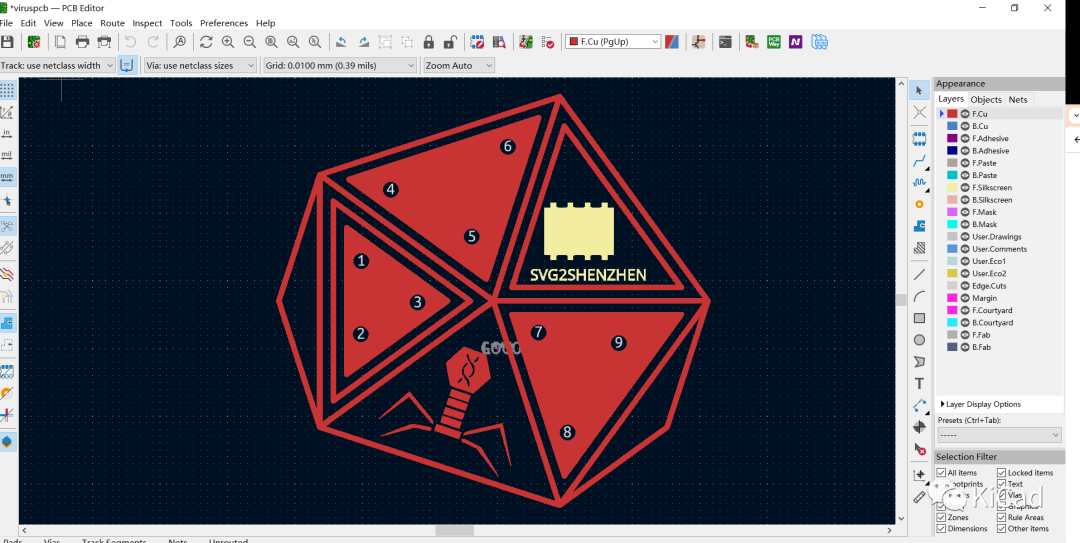Toggle the Zones filter checkbox

point(941,518)
